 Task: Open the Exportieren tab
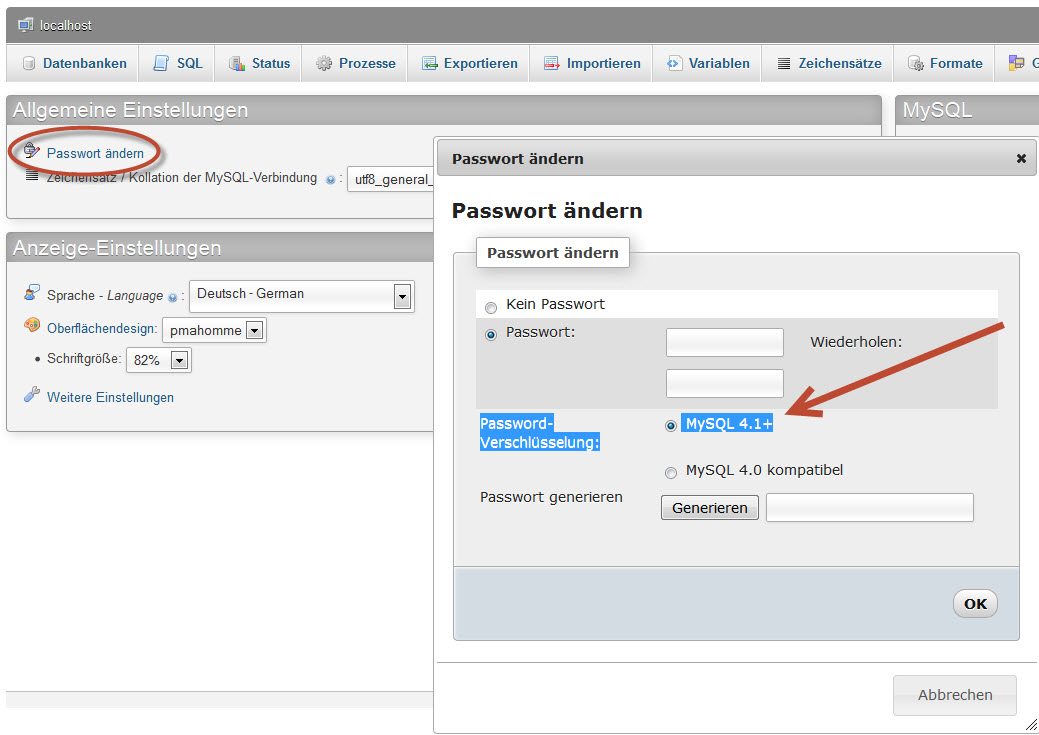tap(468, 63)
